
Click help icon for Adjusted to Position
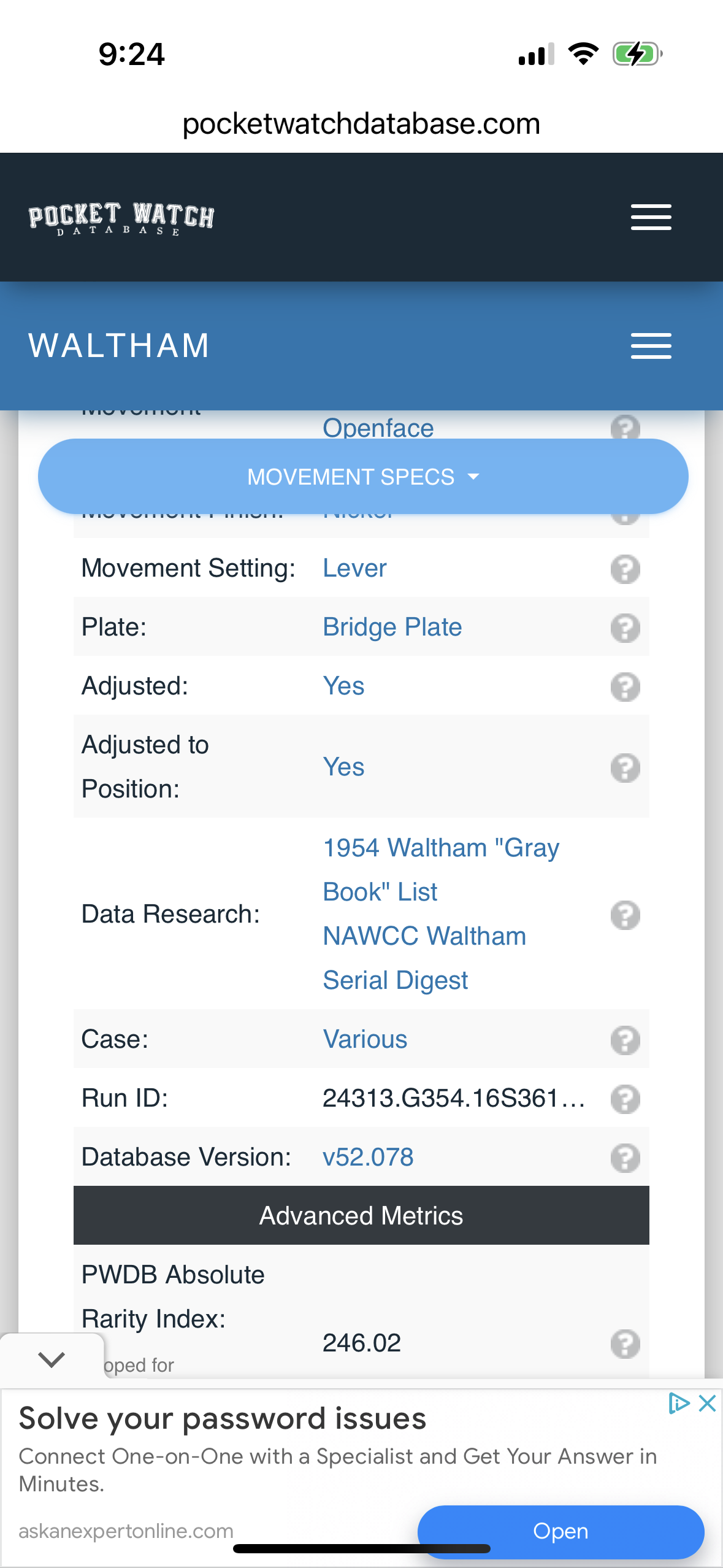pos(625,768)
